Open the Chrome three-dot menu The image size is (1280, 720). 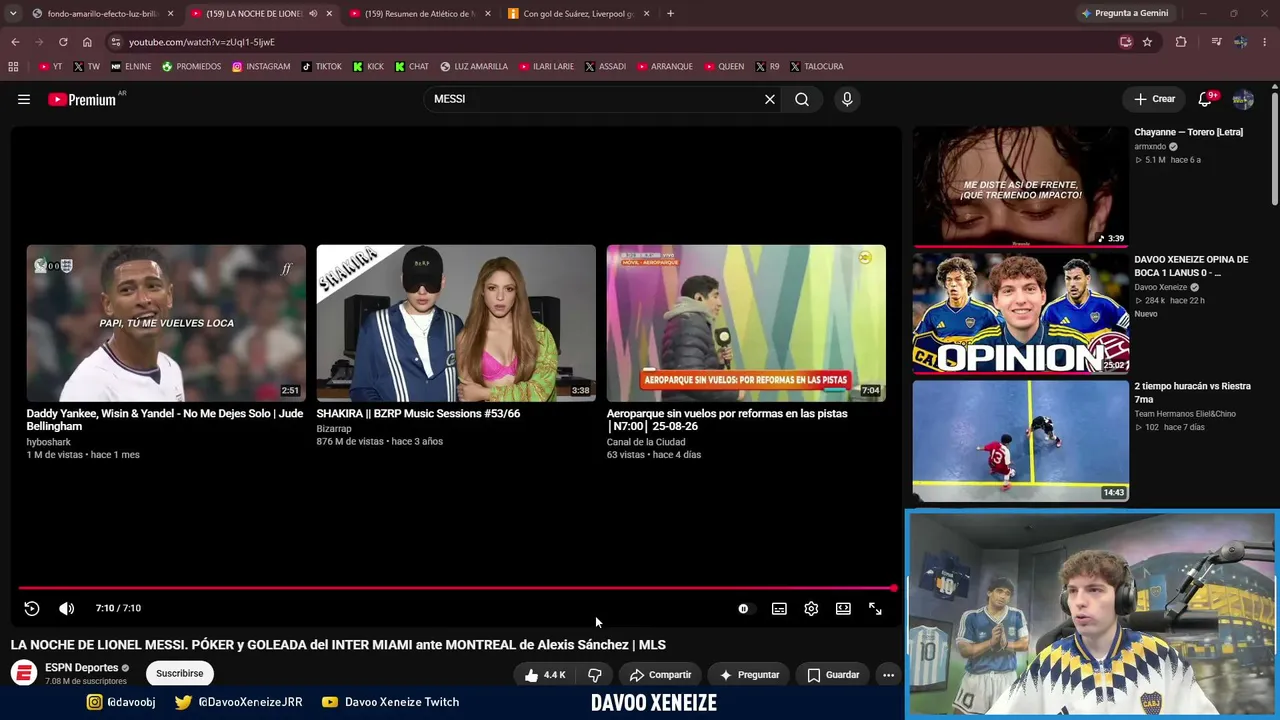[1266, 42]
